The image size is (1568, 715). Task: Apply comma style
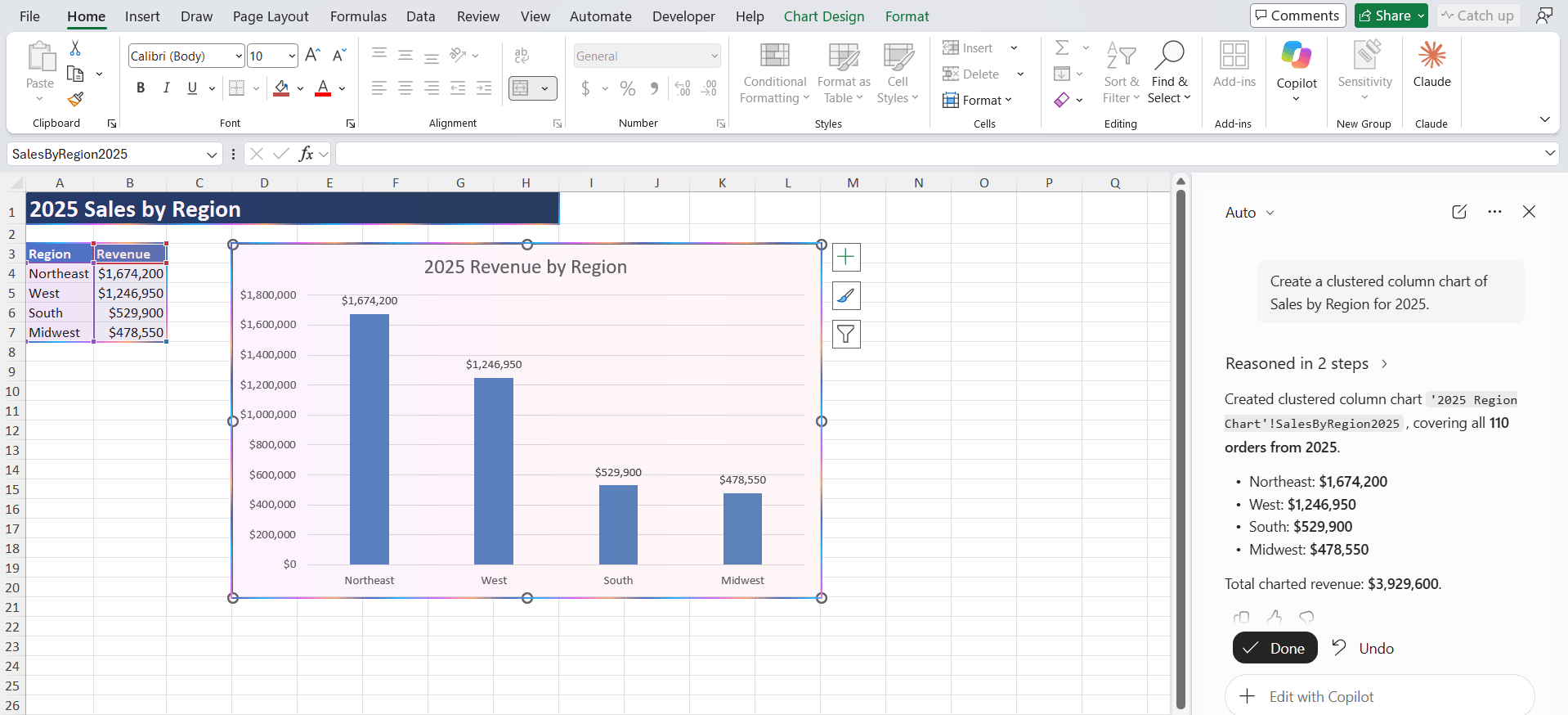(x=654, y=88)
